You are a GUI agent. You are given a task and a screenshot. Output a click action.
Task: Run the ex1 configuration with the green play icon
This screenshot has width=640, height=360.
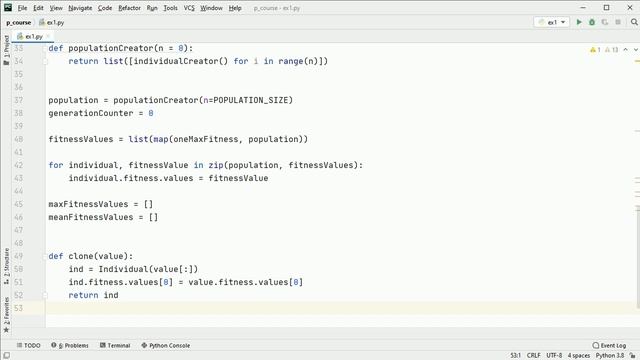[579, 22]
